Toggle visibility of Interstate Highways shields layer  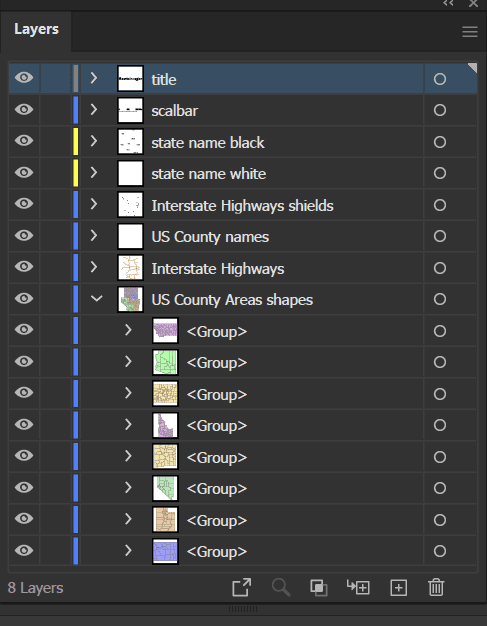[x=24, y=203]
